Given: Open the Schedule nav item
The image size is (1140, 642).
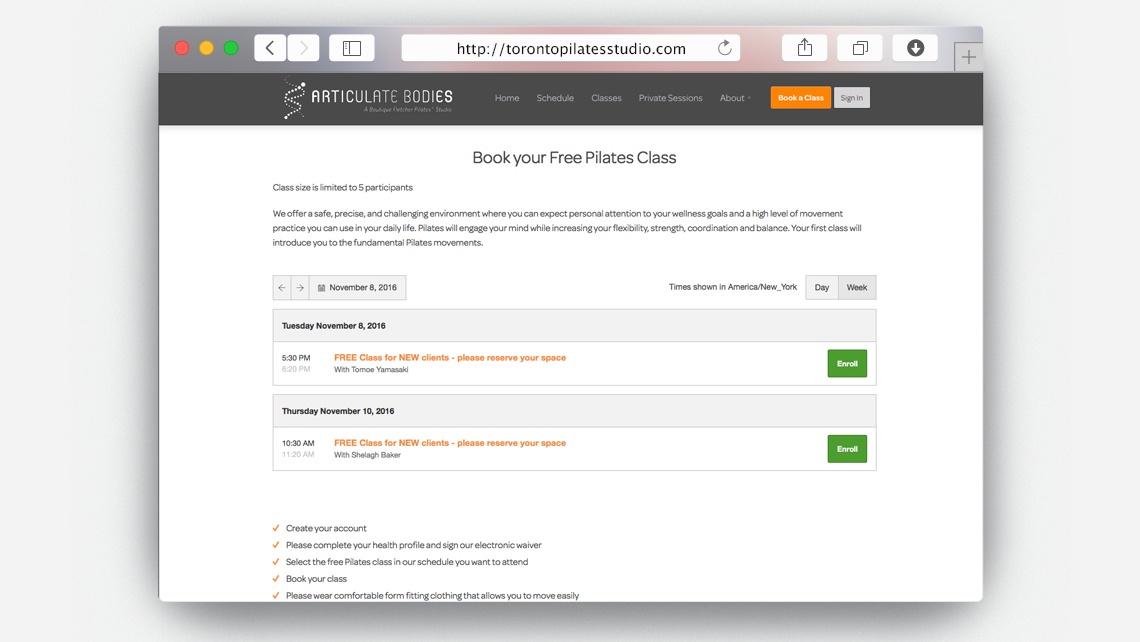Looking at the screenshot, I should pos(555,97).
